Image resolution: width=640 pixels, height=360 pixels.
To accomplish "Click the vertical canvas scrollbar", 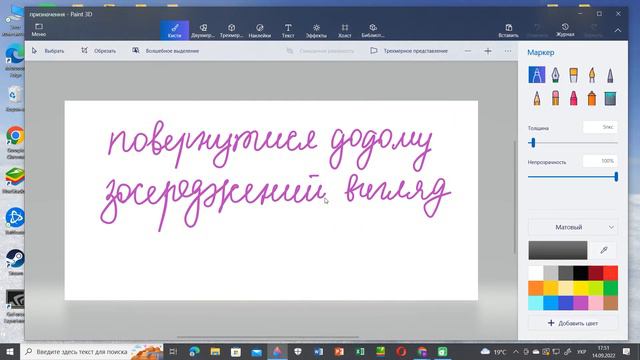I will pyautogui.click(x=515, y=197).
